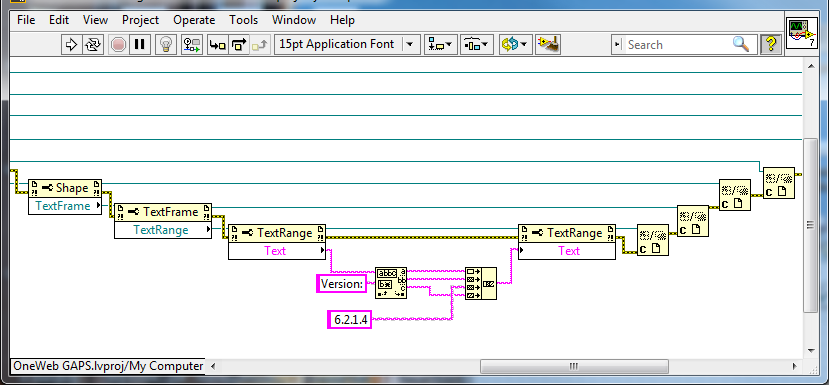Toggle Highlight Execution light bulb
This screenshot has width=829, height=385.
[x=167, y=44]
